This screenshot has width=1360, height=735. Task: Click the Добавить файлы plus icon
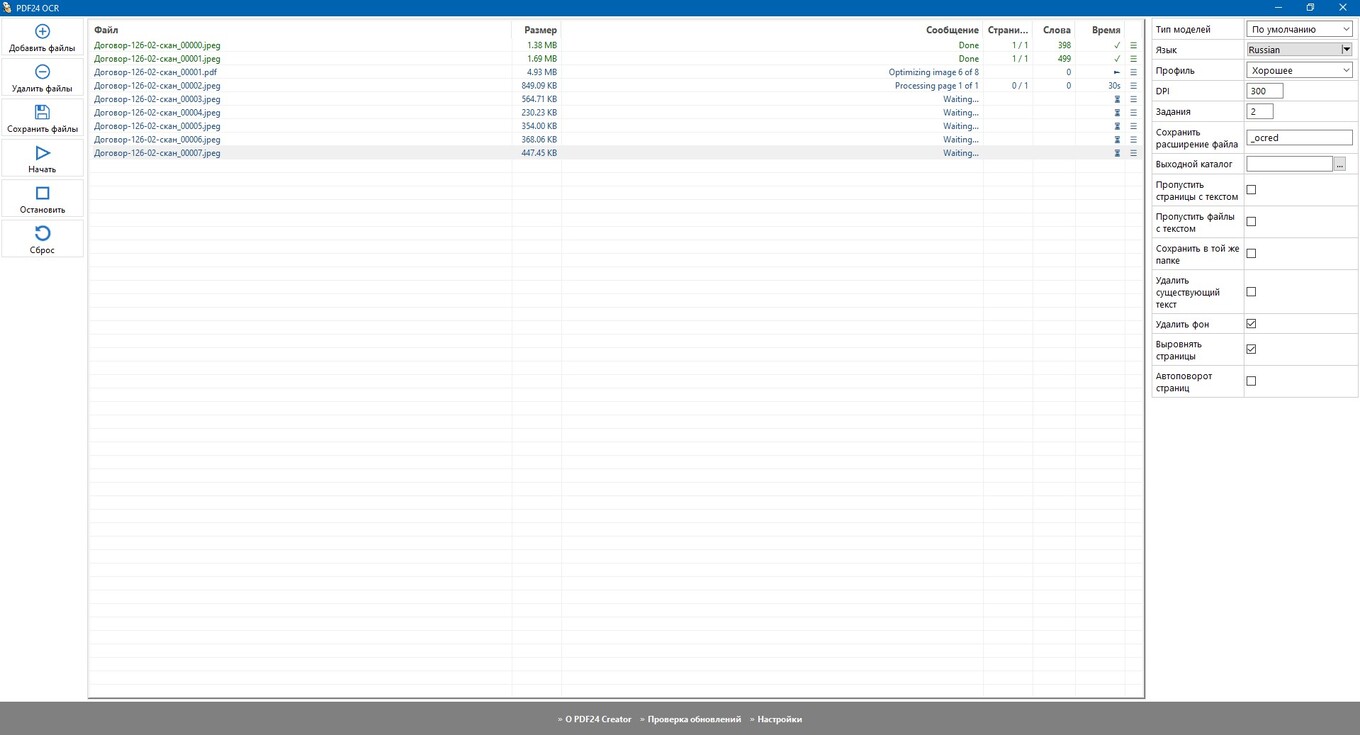coord(42,32)
